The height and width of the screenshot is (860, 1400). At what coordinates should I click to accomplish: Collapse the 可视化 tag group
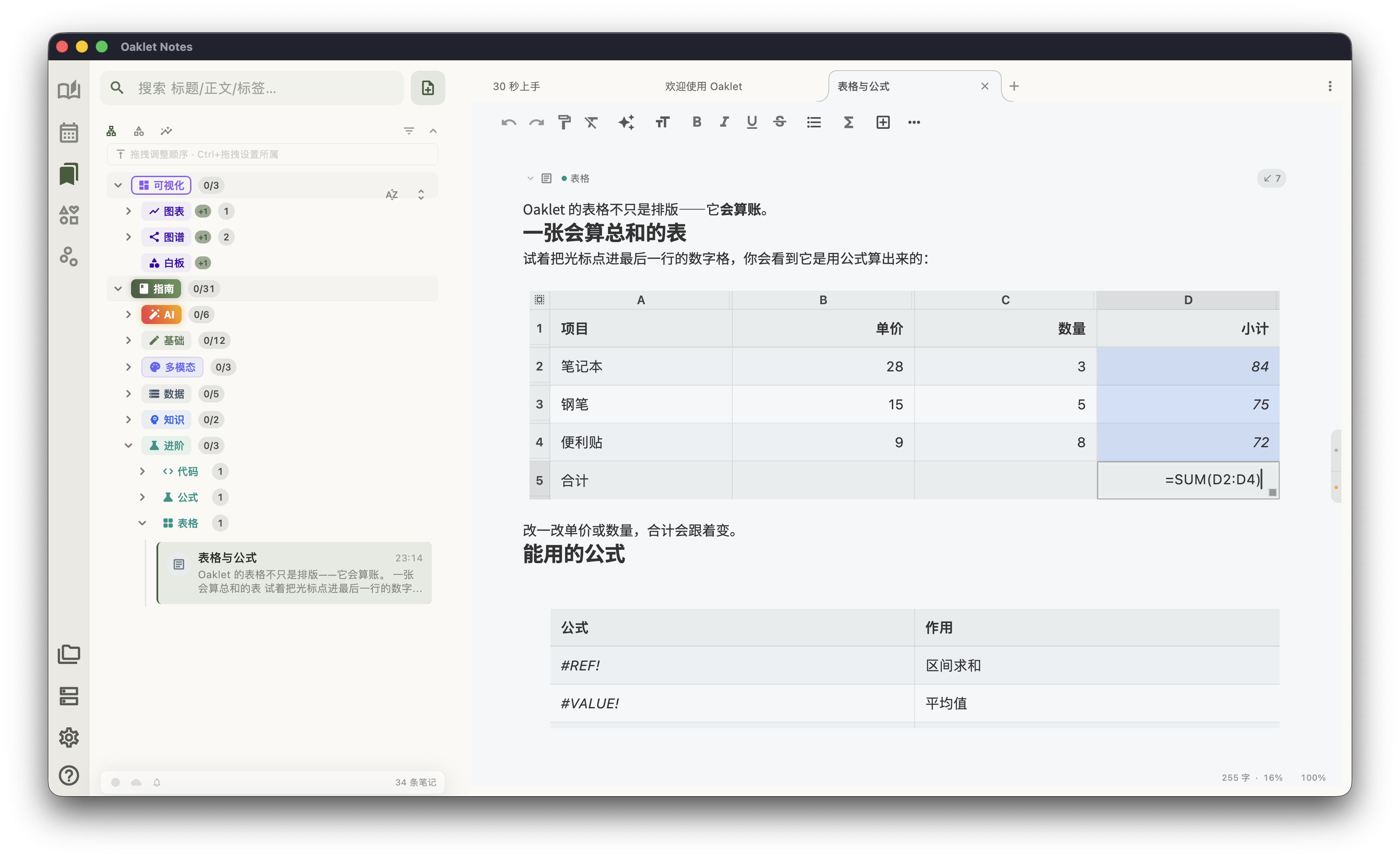tap(119, 185)
